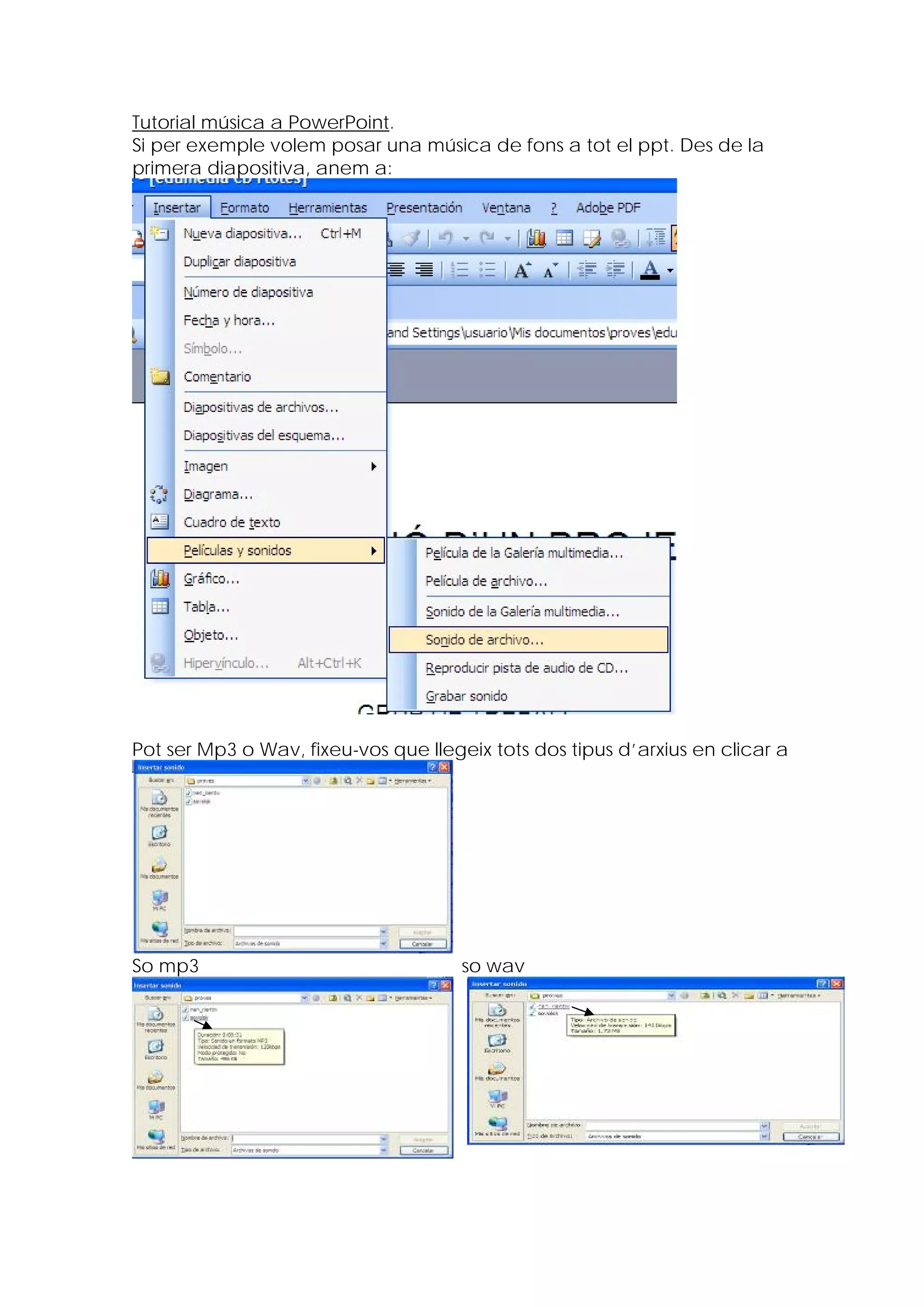Click the Tables and Borders pencil icon

pos(592,239)
